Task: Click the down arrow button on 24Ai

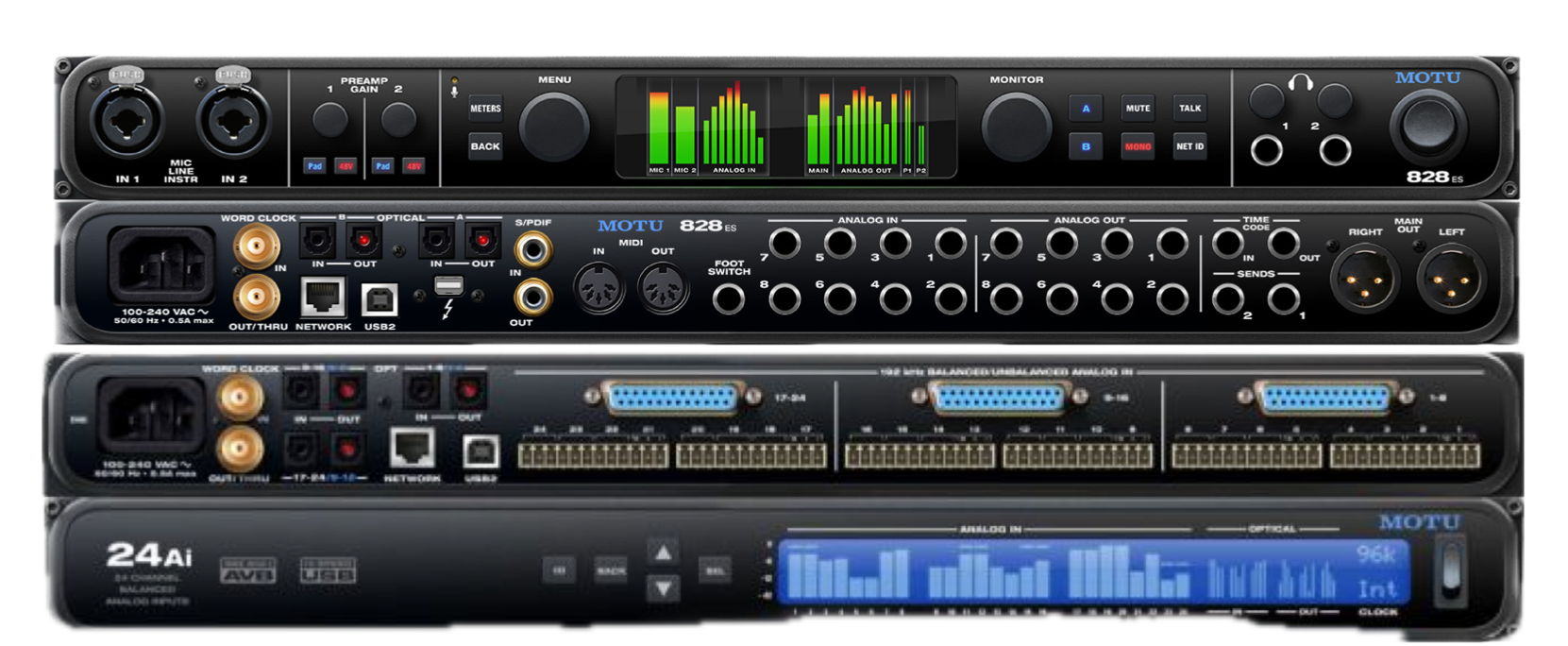Action: pyautogui.click(x=664, y=589)
